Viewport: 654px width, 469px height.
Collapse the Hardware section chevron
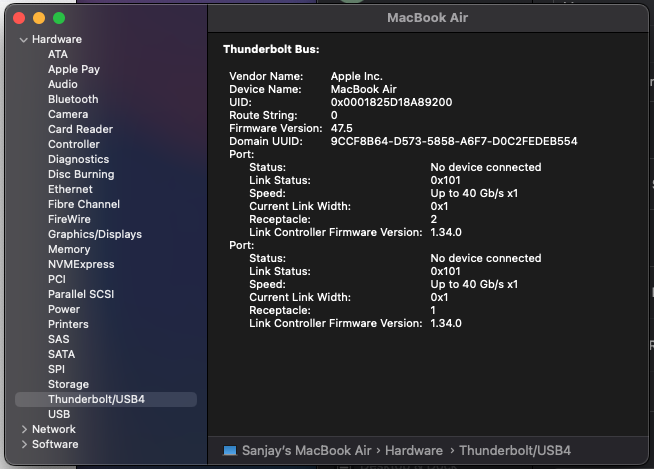23,40
